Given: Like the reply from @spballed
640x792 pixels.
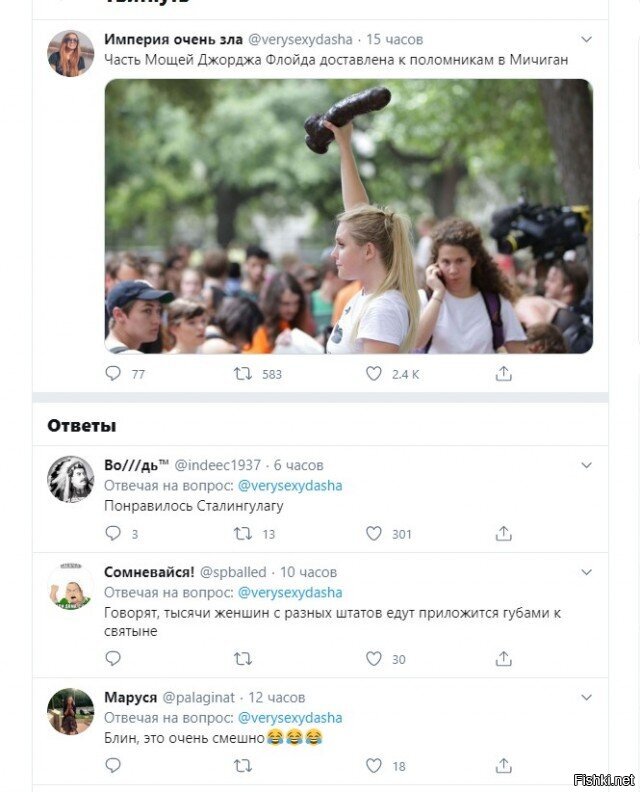Looking at the screenshot, I should click(x=373, y=659).
